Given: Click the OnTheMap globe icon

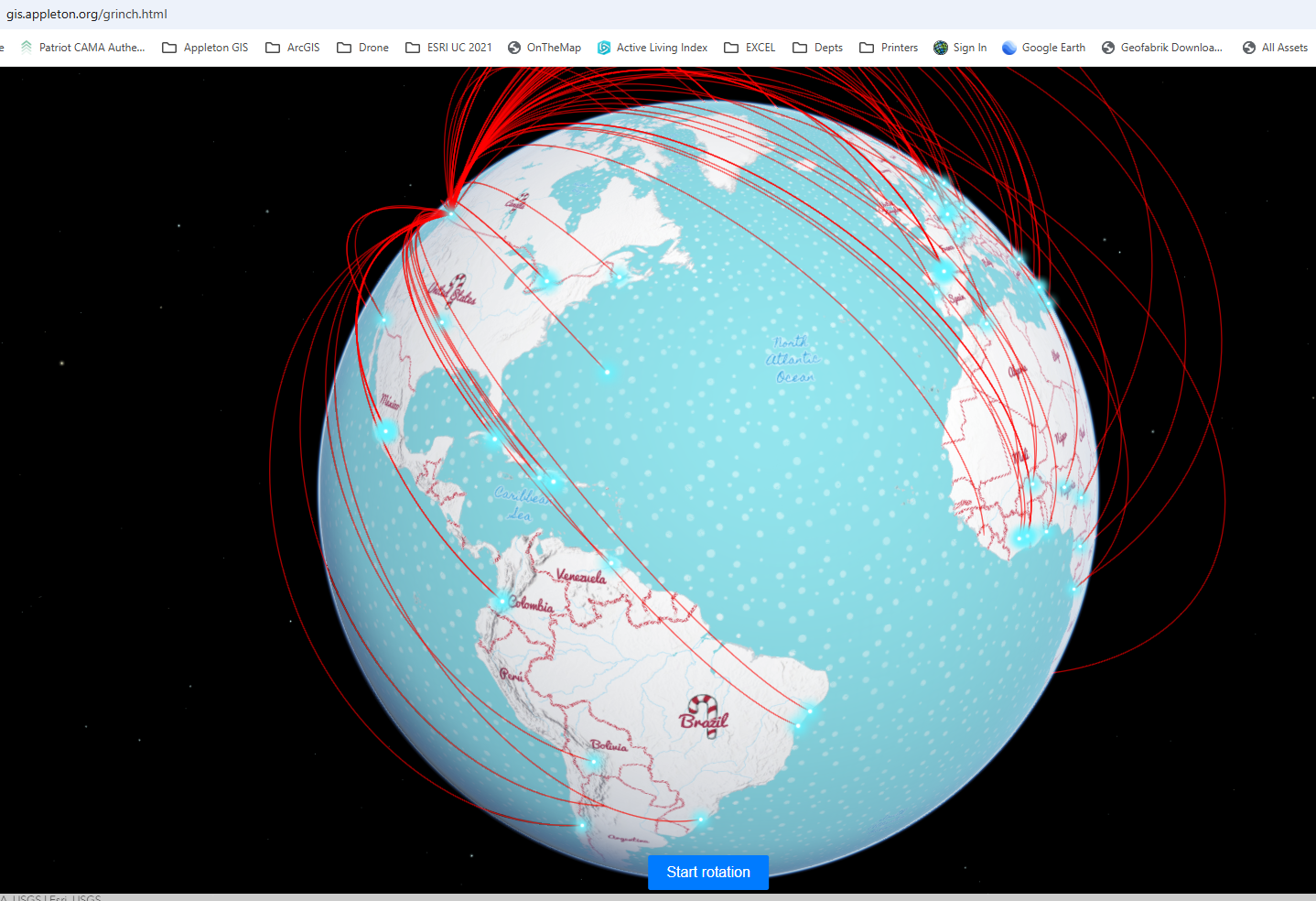Looking at the screenshot, I should 512,47.
